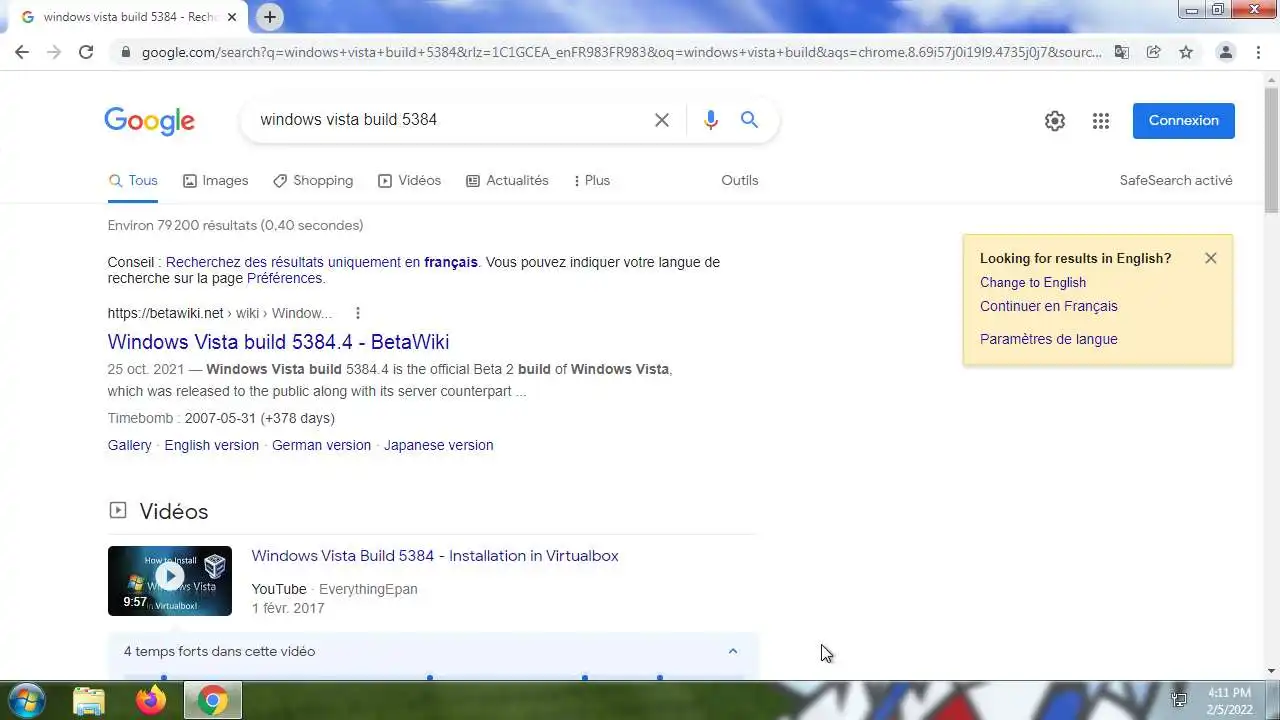Click Change to English
The width and height of the screenshot is (1280, 720).
tap(1033, 282)
